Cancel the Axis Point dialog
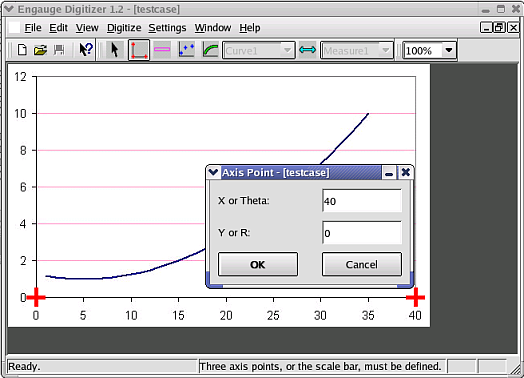The width and height of the screenshot is (524, 378). (362, 264)
